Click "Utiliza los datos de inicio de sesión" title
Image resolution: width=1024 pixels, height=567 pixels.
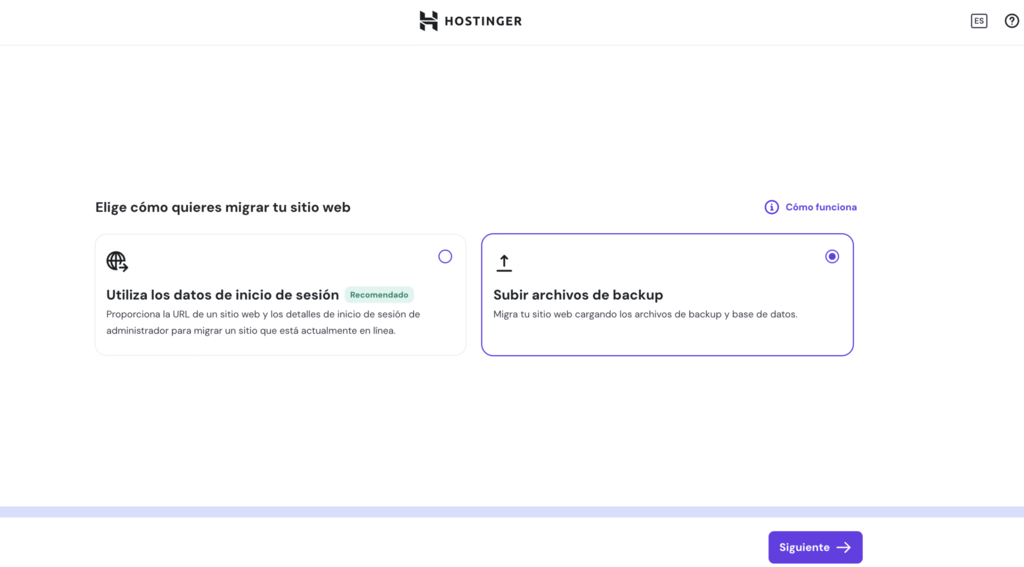[x=222, y=295]
